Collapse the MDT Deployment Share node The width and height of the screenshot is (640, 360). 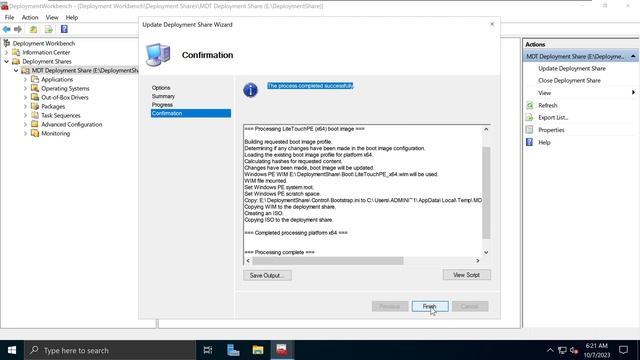click(16, 70)
